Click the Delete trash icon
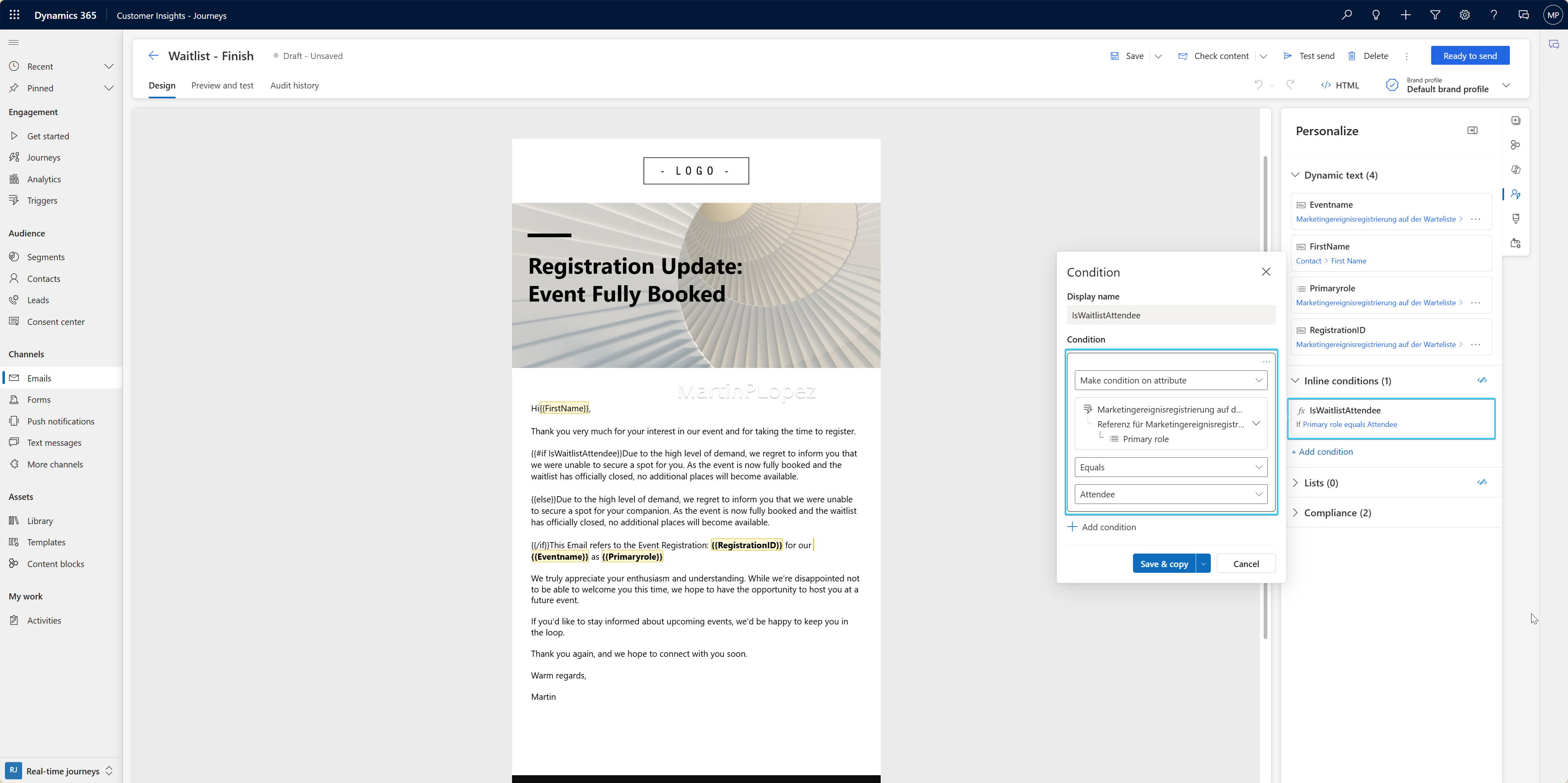This screenshot has width=1568, height=783. (1352, 55)
